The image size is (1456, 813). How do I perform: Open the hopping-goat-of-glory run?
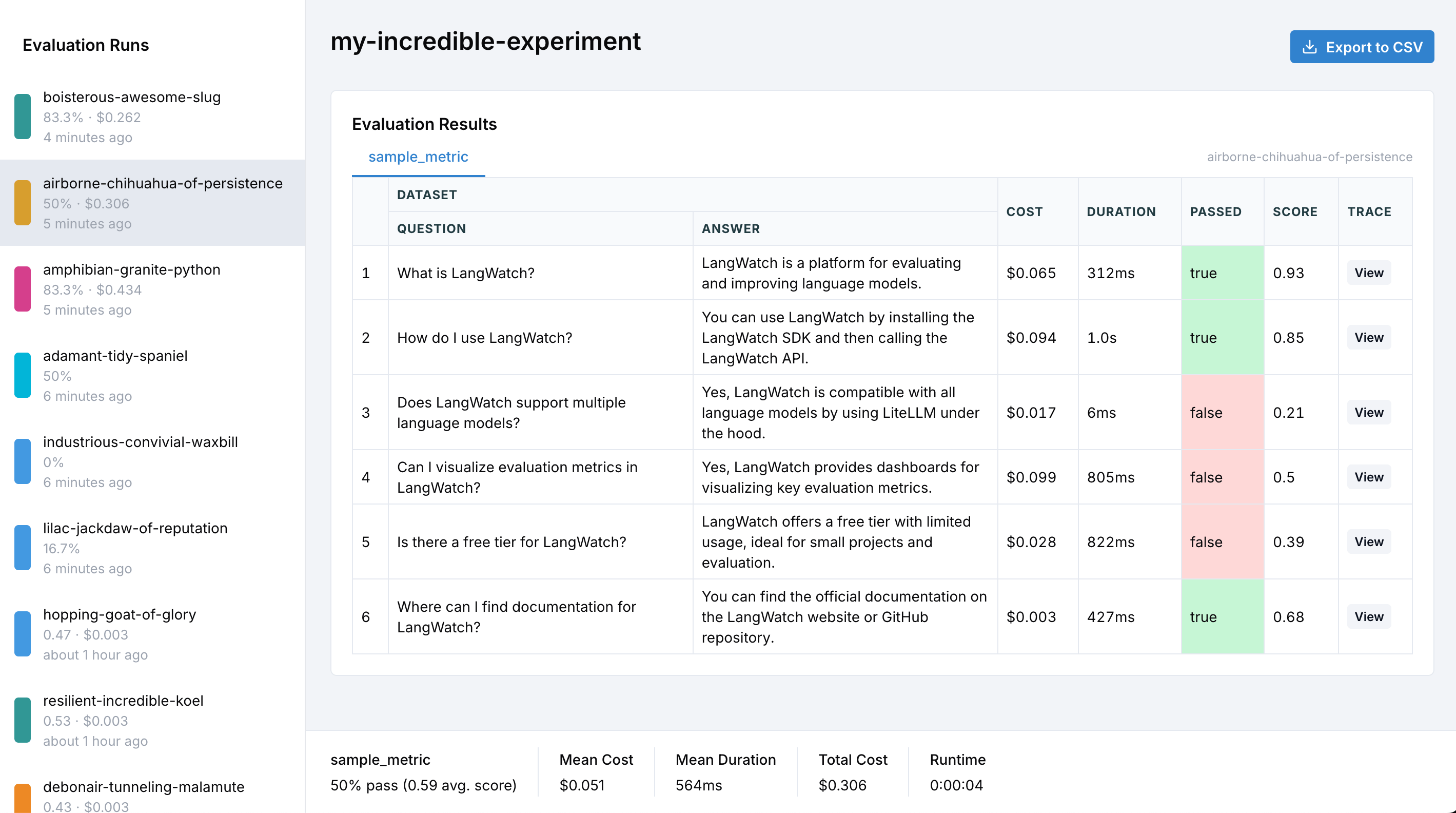(x=152, y=634)
